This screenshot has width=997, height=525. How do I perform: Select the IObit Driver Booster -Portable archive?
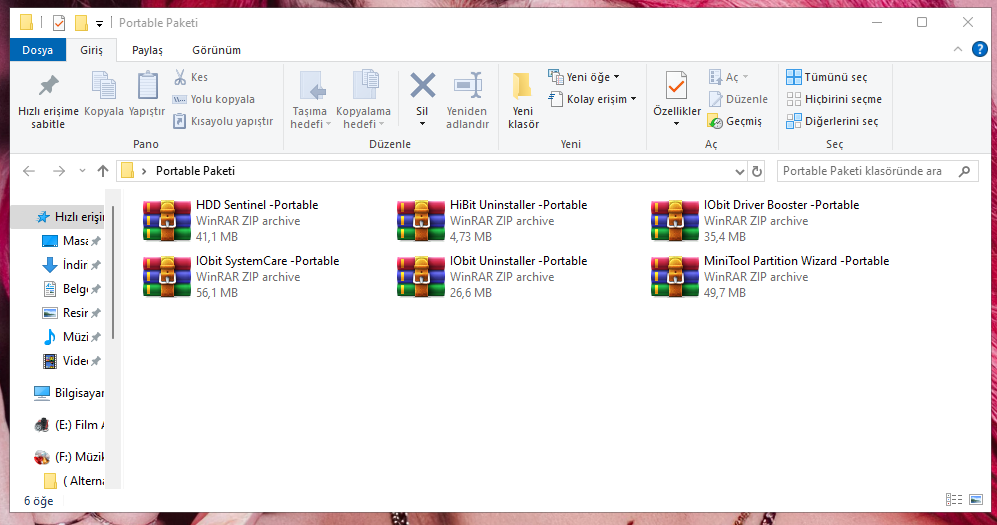coord(755,221)
